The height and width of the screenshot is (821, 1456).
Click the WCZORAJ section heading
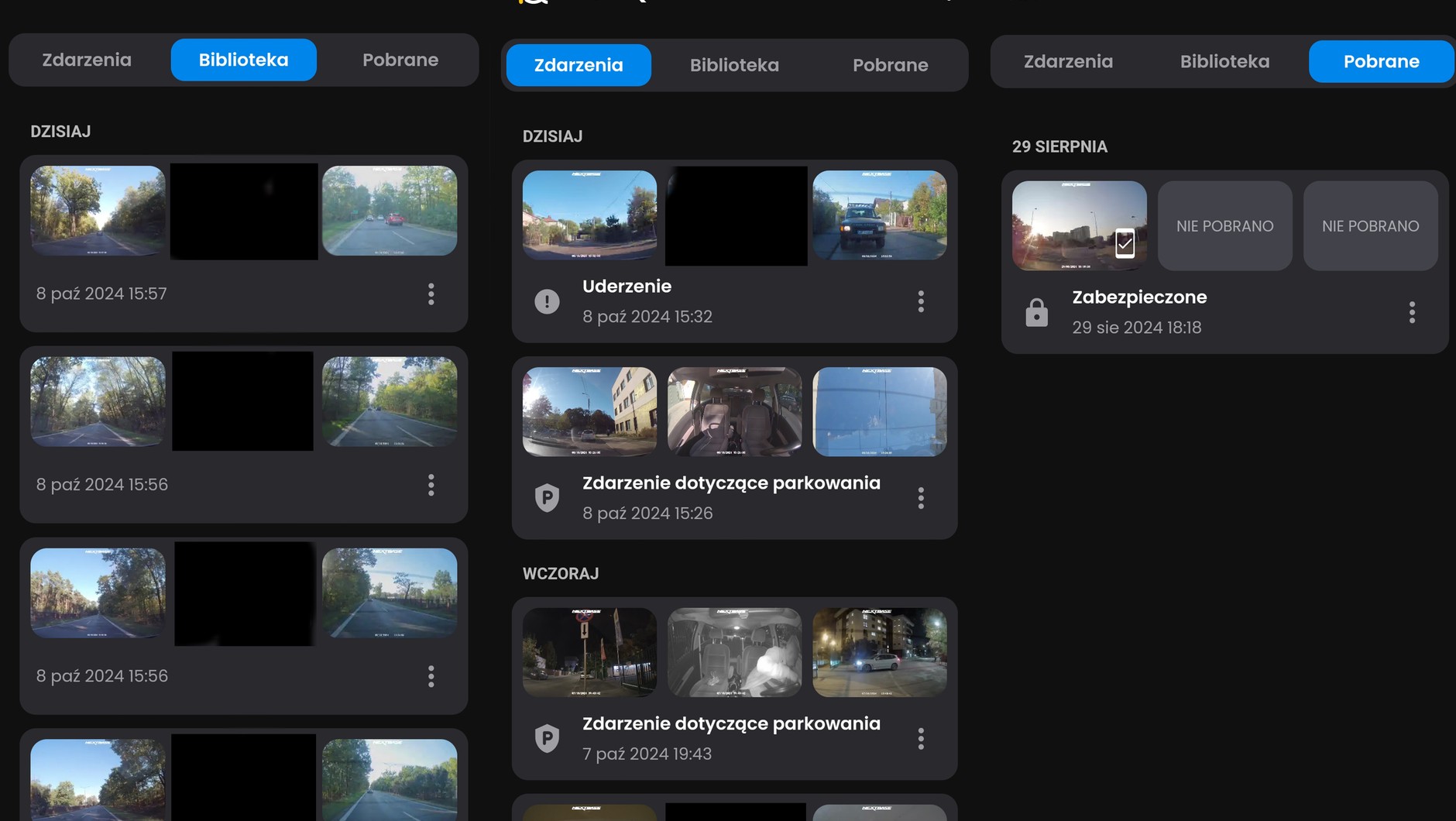[x=561, y=574]
